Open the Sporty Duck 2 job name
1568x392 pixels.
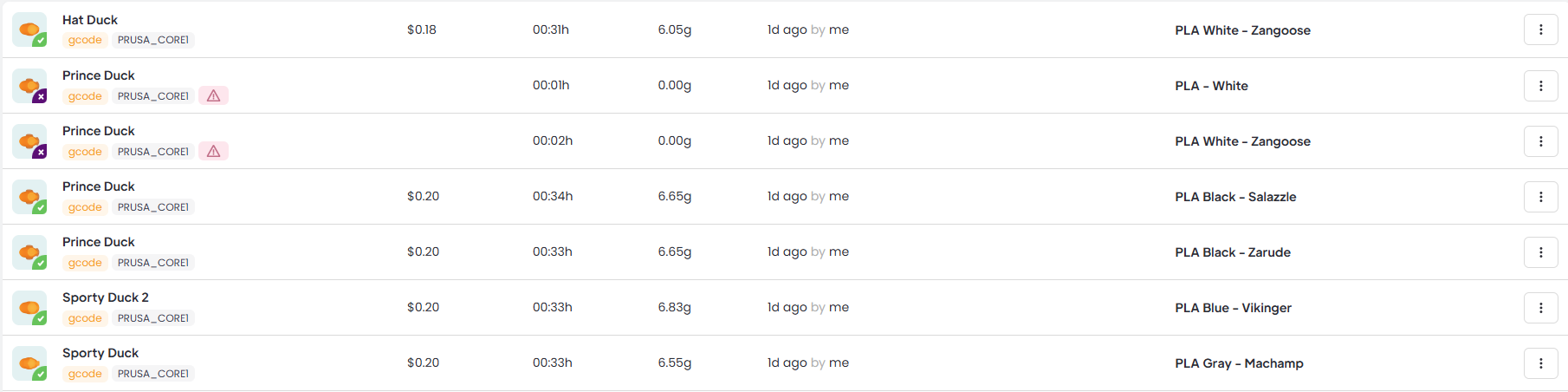106,297
